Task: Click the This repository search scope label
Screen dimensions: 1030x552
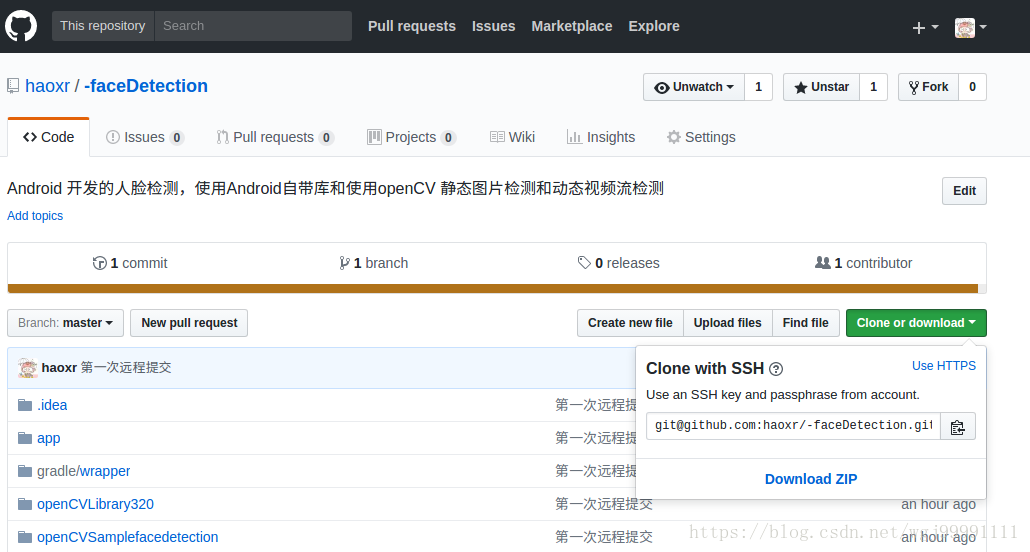Action: 103,26
